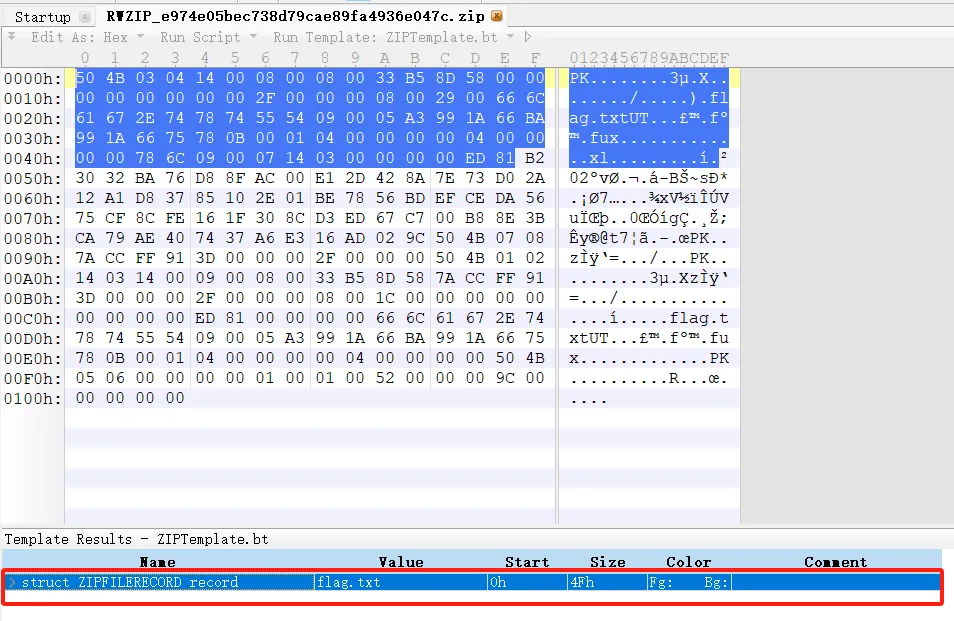Click the Start column header
The image size is (954, 621).
[527, 562]
